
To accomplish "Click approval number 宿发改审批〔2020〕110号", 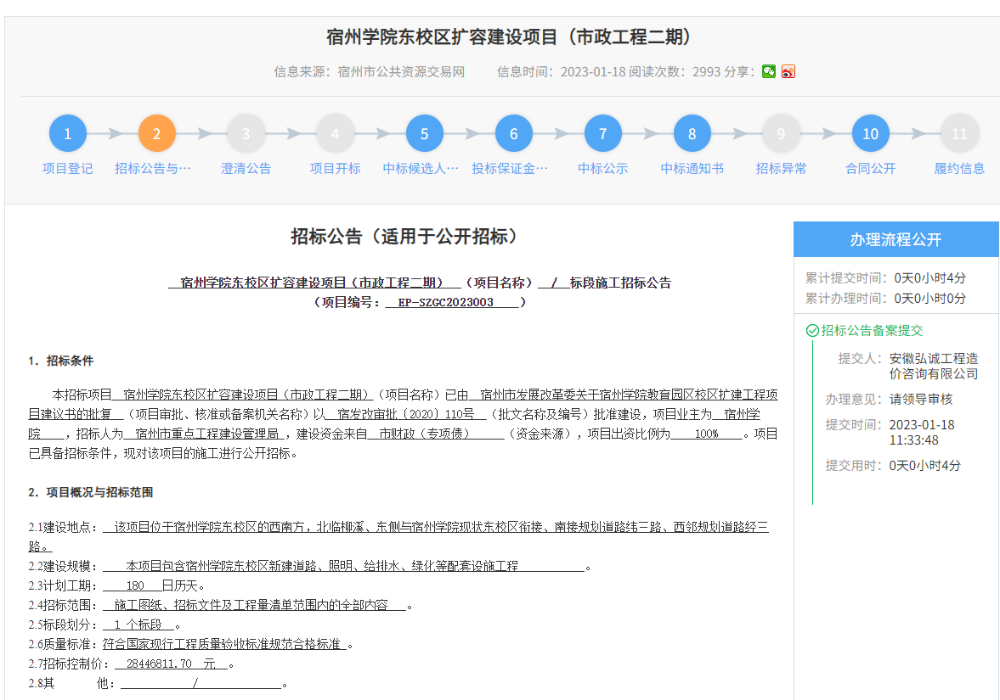I will coord(406,414).
